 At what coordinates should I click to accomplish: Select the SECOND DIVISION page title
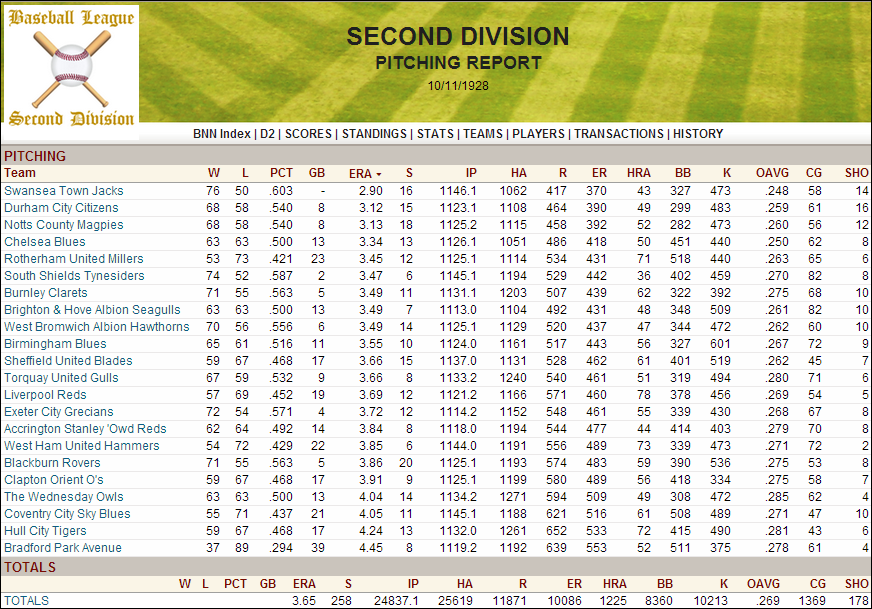(x=458, y=37)
